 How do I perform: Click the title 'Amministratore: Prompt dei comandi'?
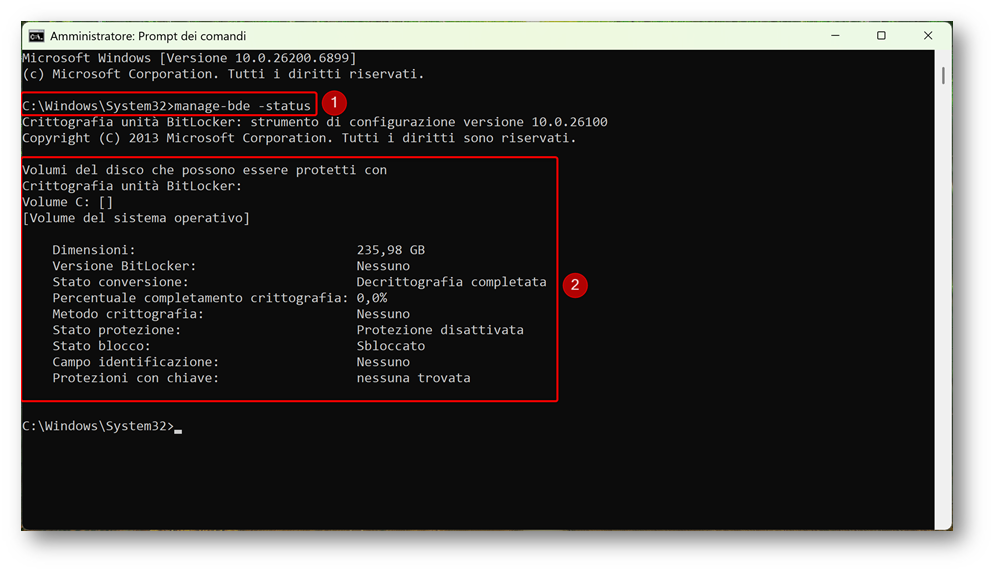(148, 36)
